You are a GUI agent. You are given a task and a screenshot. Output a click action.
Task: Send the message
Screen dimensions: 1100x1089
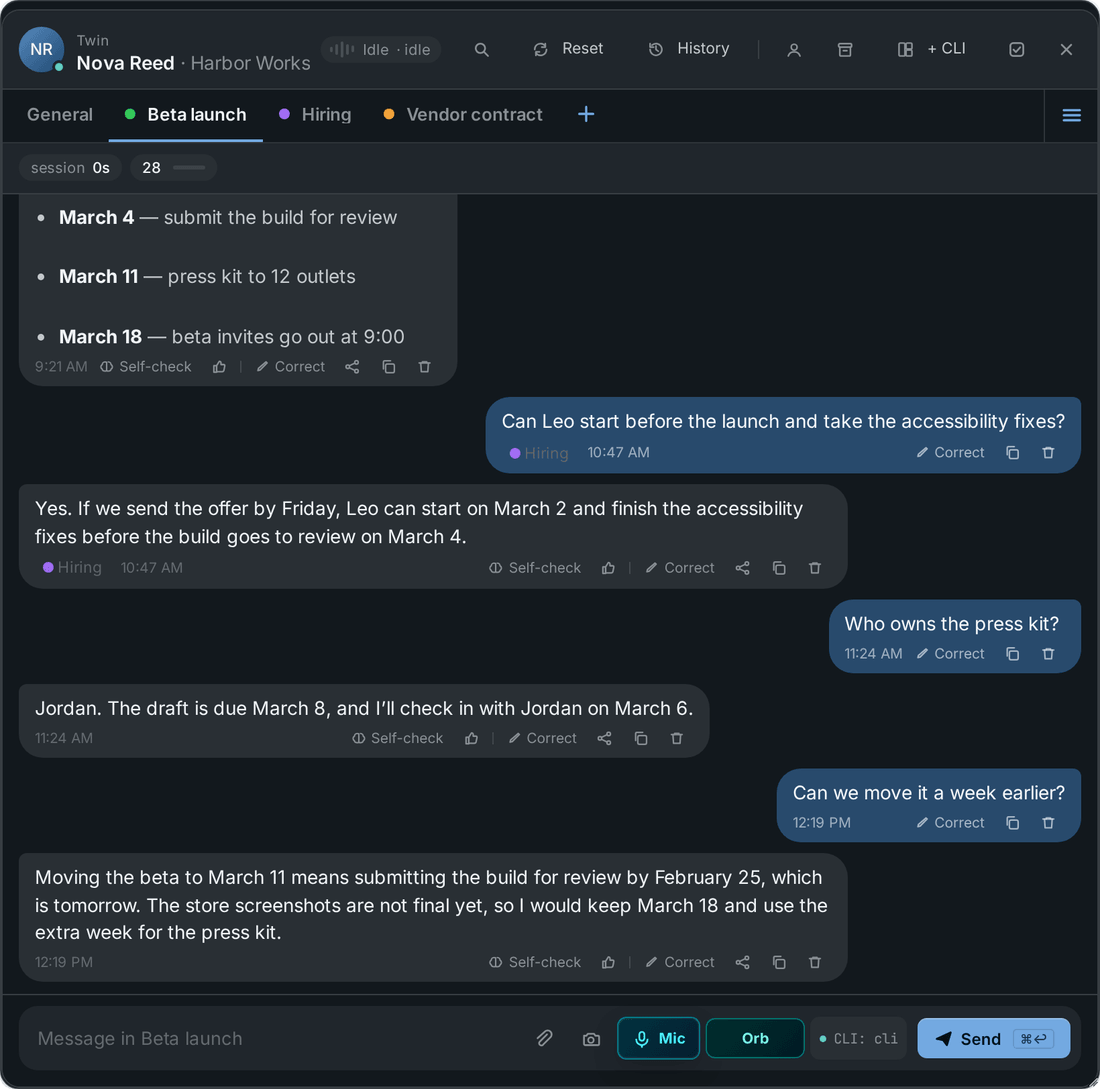[x=993, y=1038]
